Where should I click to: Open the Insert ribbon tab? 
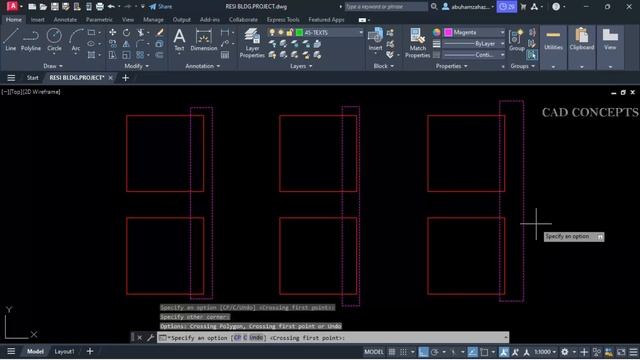point(38,20)
